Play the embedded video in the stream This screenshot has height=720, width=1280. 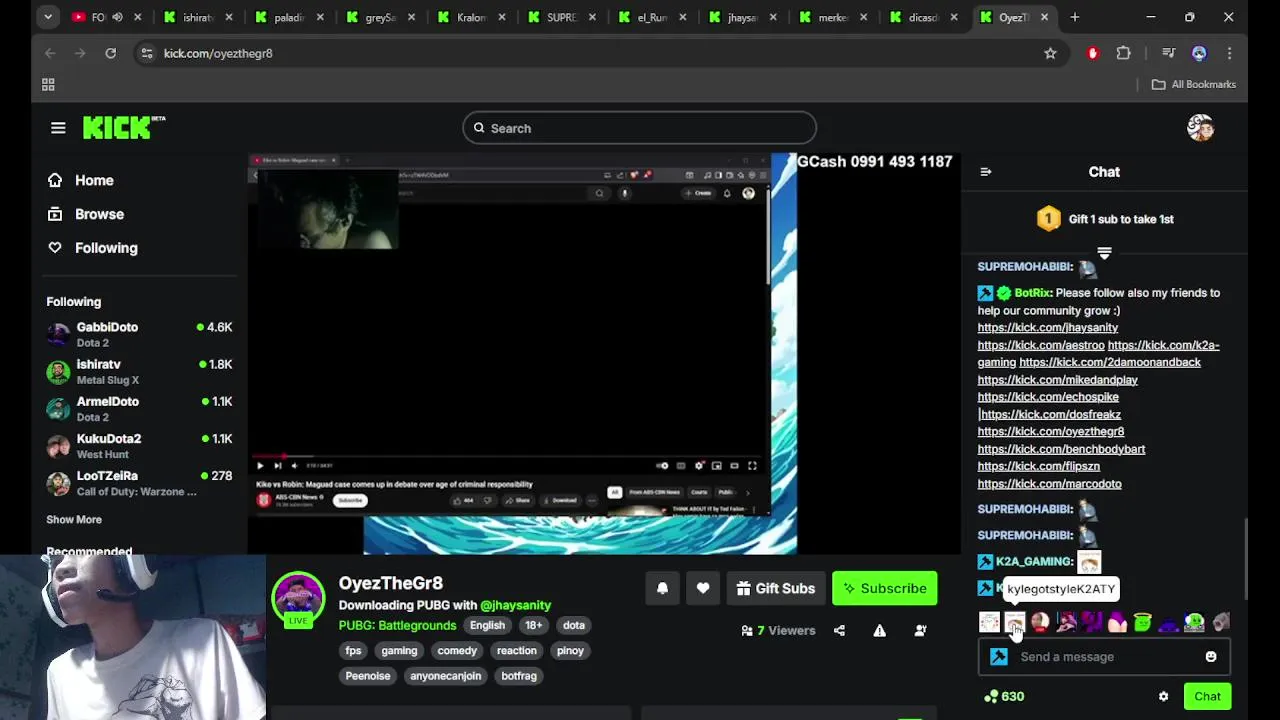[x=260, y=465]
